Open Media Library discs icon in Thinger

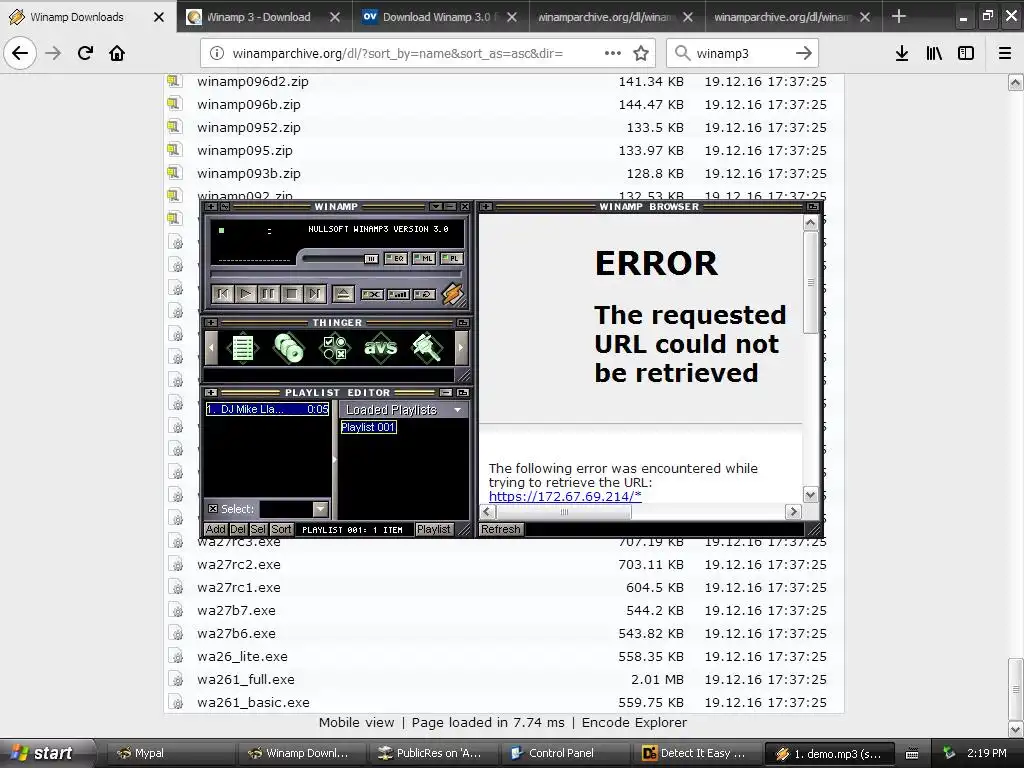tap(289, 347)
